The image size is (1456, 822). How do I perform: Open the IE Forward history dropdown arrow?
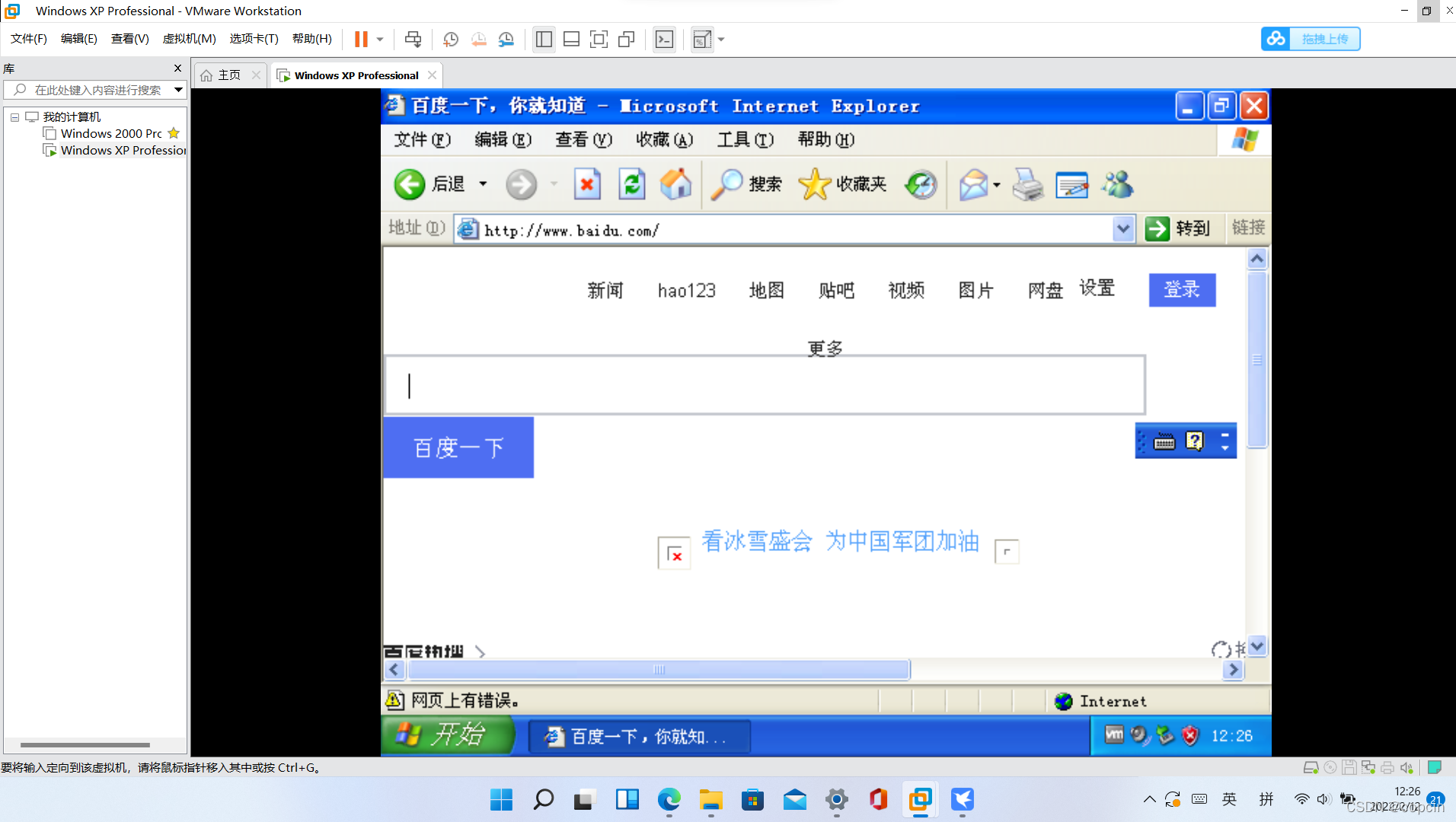tap(554, 184)
